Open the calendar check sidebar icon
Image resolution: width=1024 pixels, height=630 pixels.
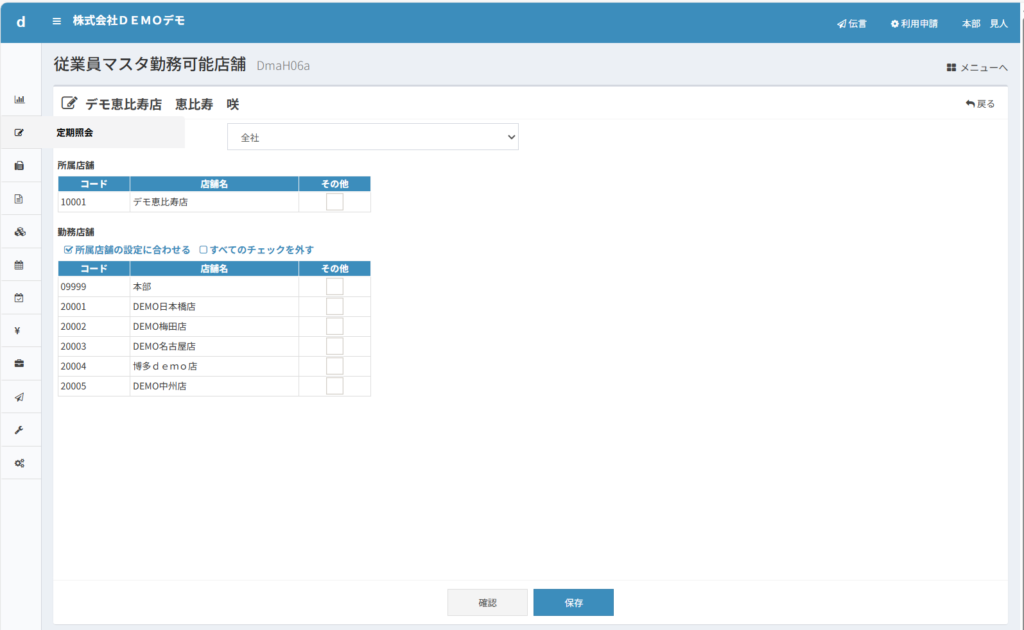19,298
